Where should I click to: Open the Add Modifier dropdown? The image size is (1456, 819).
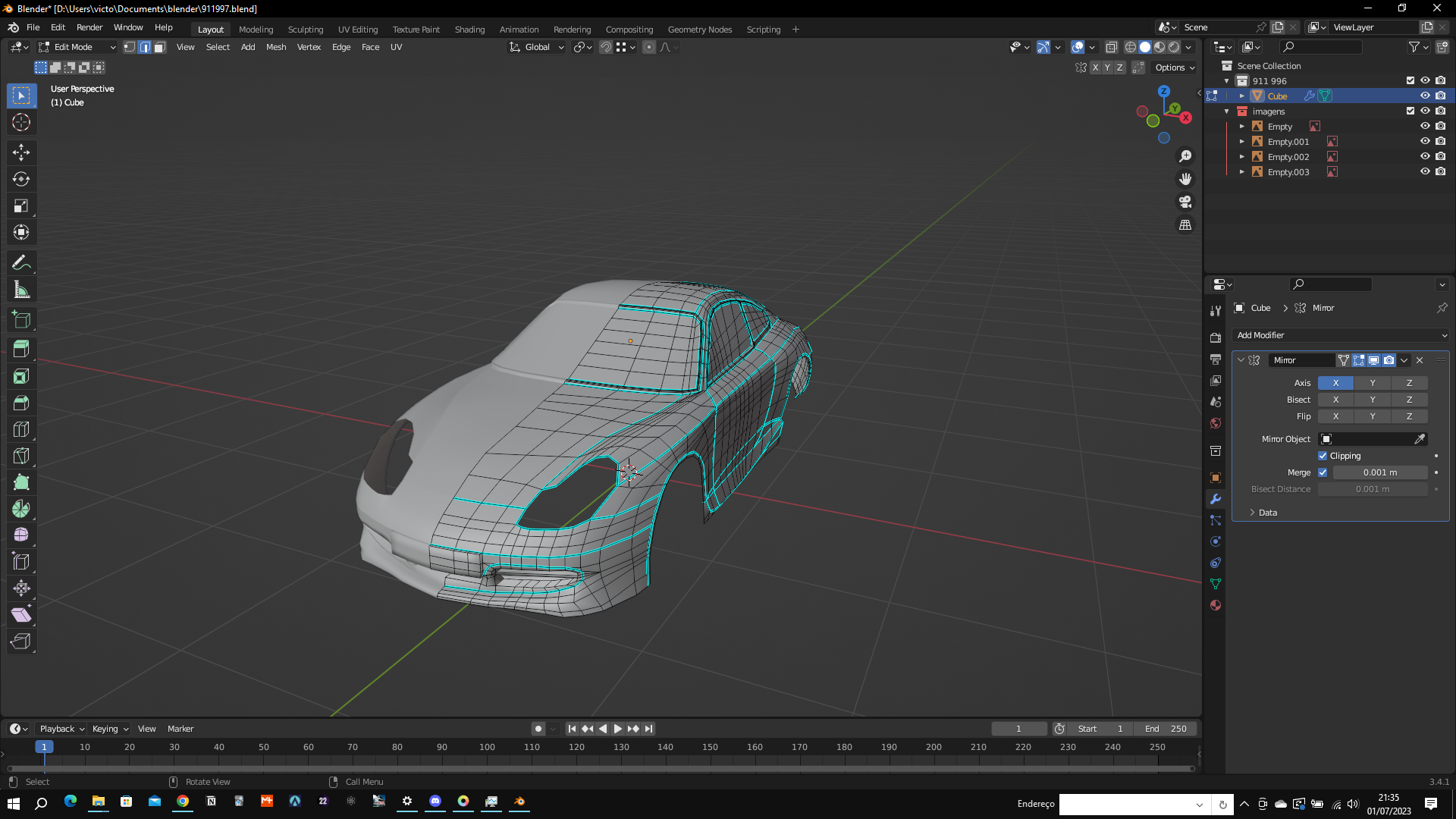tap(1341, 335)
